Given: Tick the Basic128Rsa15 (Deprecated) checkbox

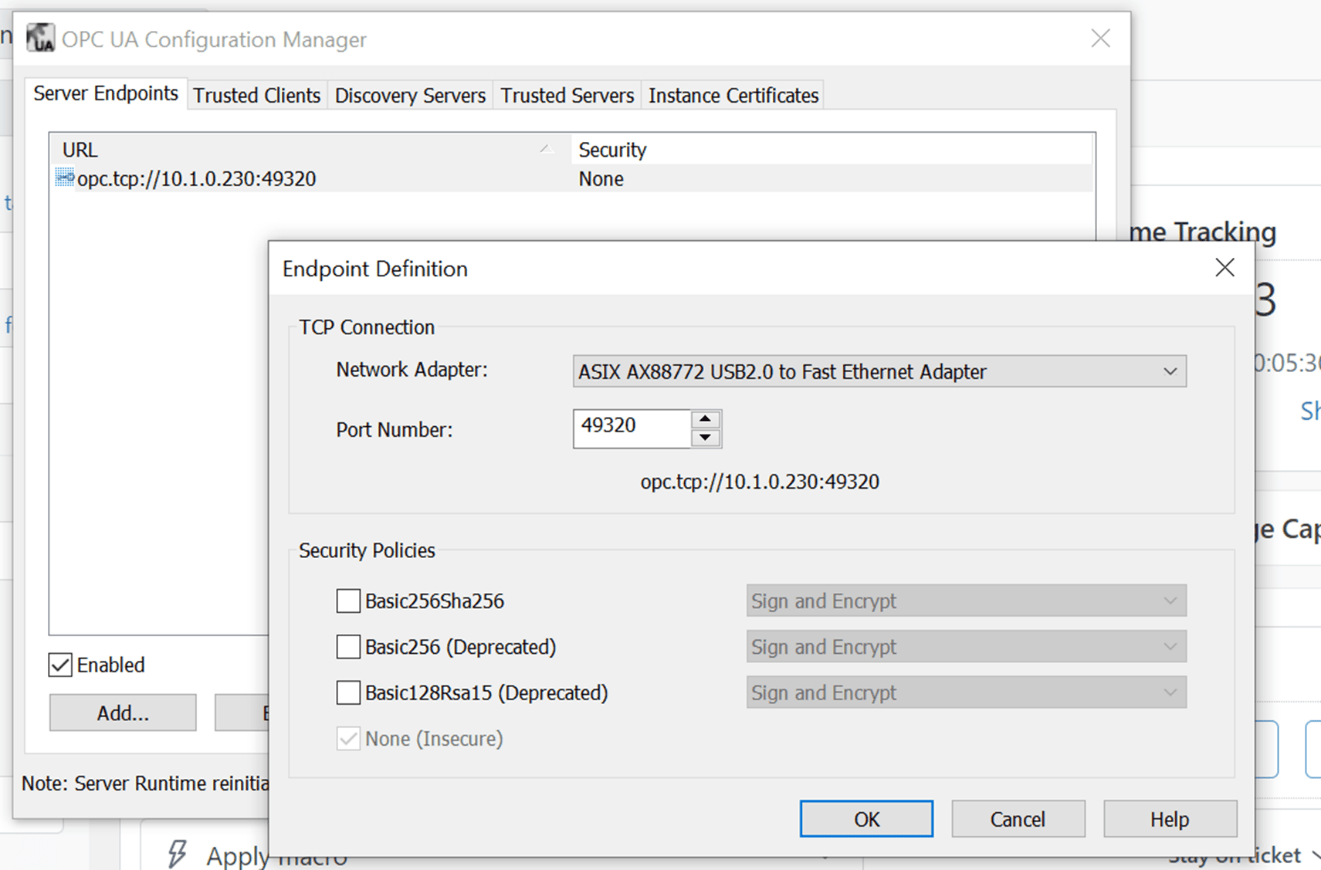Looking at the screenshot, I should pos(348,693).
